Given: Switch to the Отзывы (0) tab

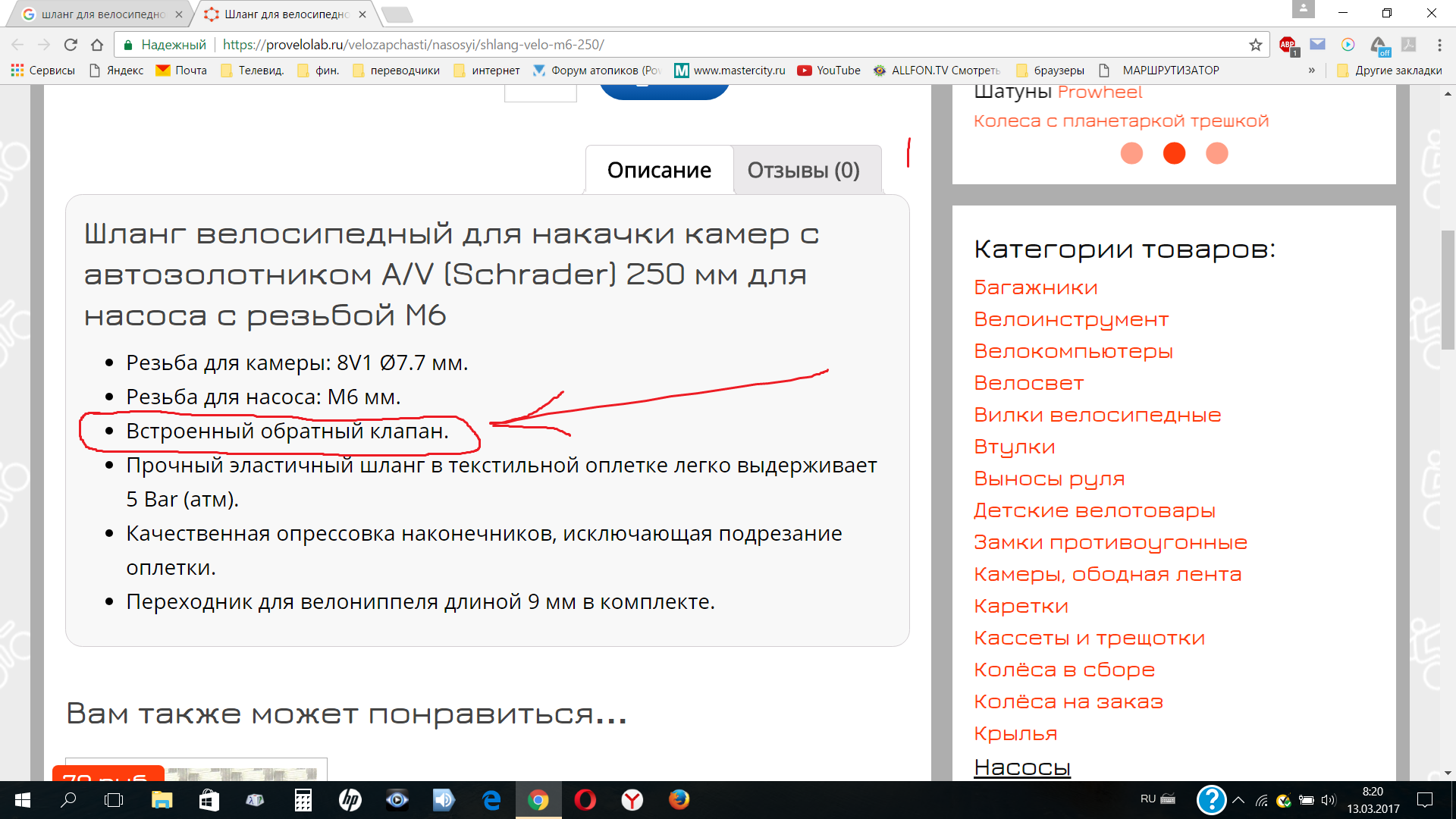Looking at the screenshot, I should (803, 170).
